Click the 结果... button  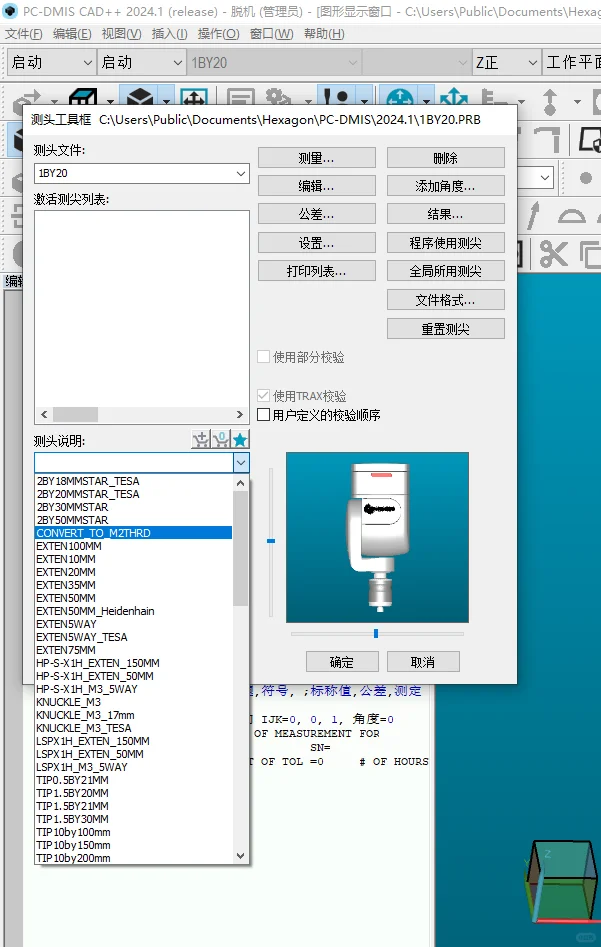coord(446,214)
